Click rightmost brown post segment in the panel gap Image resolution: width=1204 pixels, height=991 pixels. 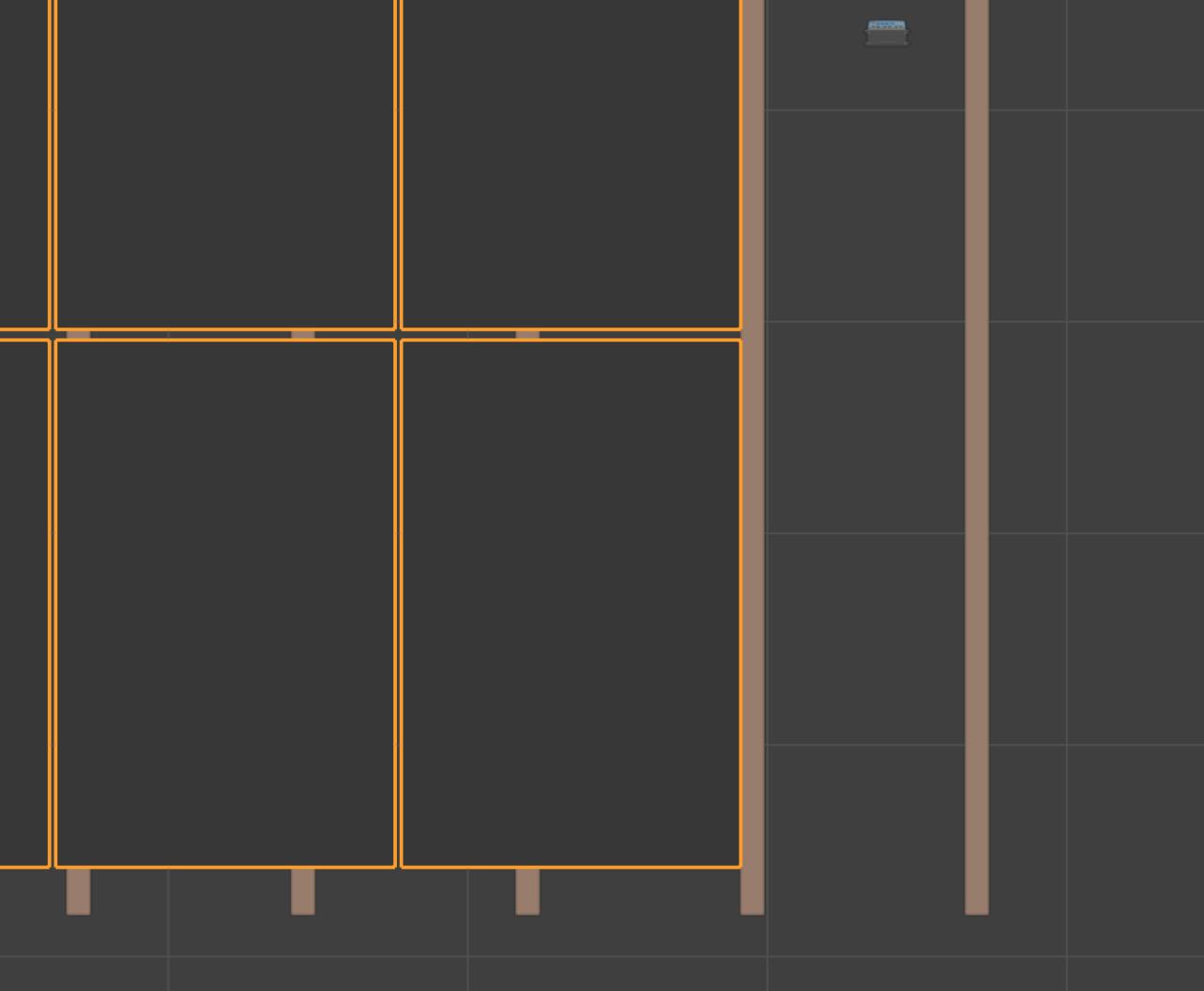pyautogui.click(x=528, y=335)
